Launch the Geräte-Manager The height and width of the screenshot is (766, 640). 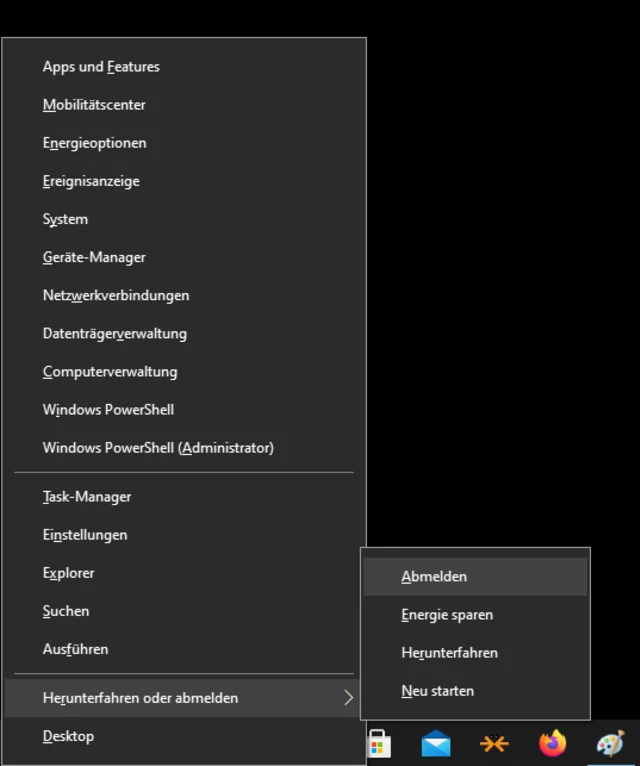click(x=94, y=257)
